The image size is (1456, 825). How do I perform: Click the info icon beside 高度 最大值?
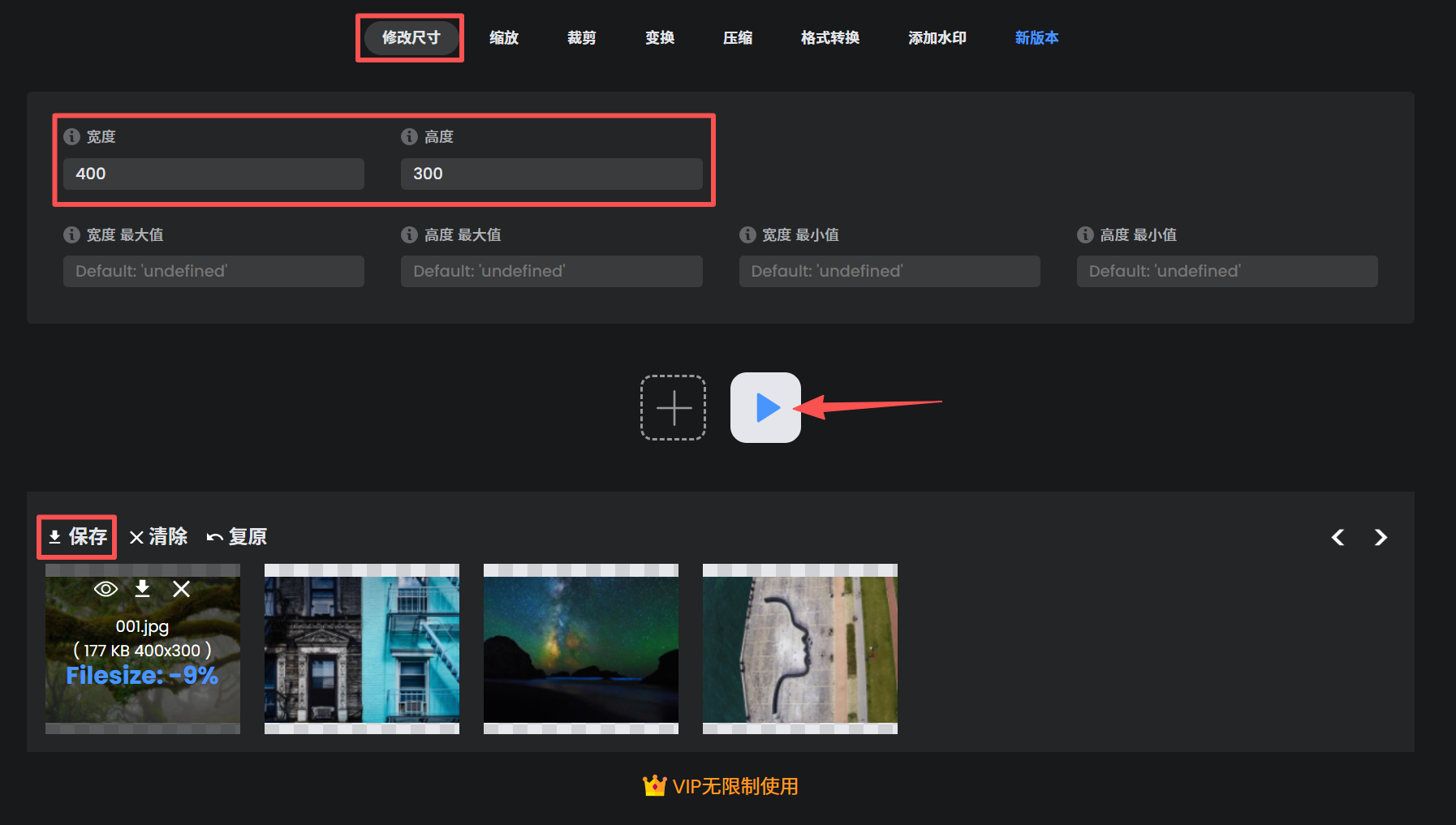pos(409,234)
